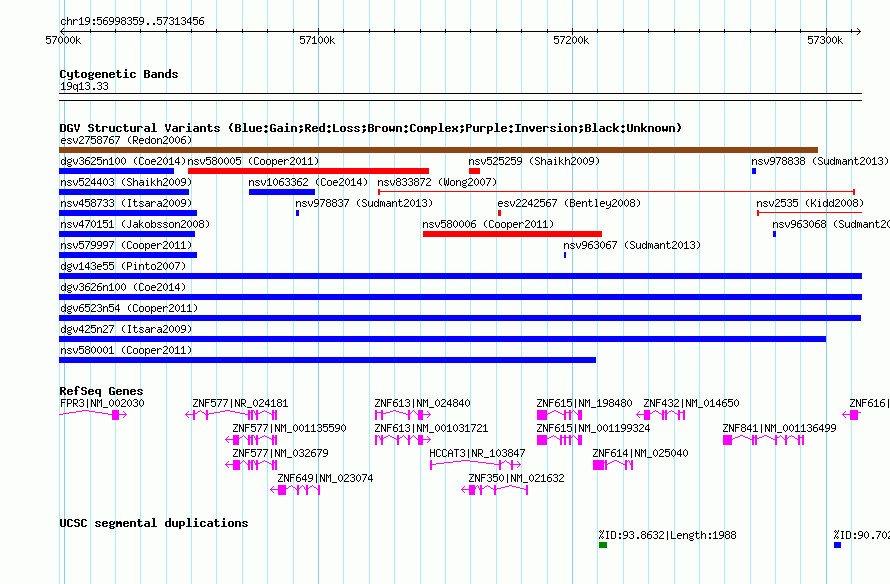This screenshot has height=584, width=890.
Task: Select the dgv143e55 (Pinto2007) long blue bar
Action: 460,276
